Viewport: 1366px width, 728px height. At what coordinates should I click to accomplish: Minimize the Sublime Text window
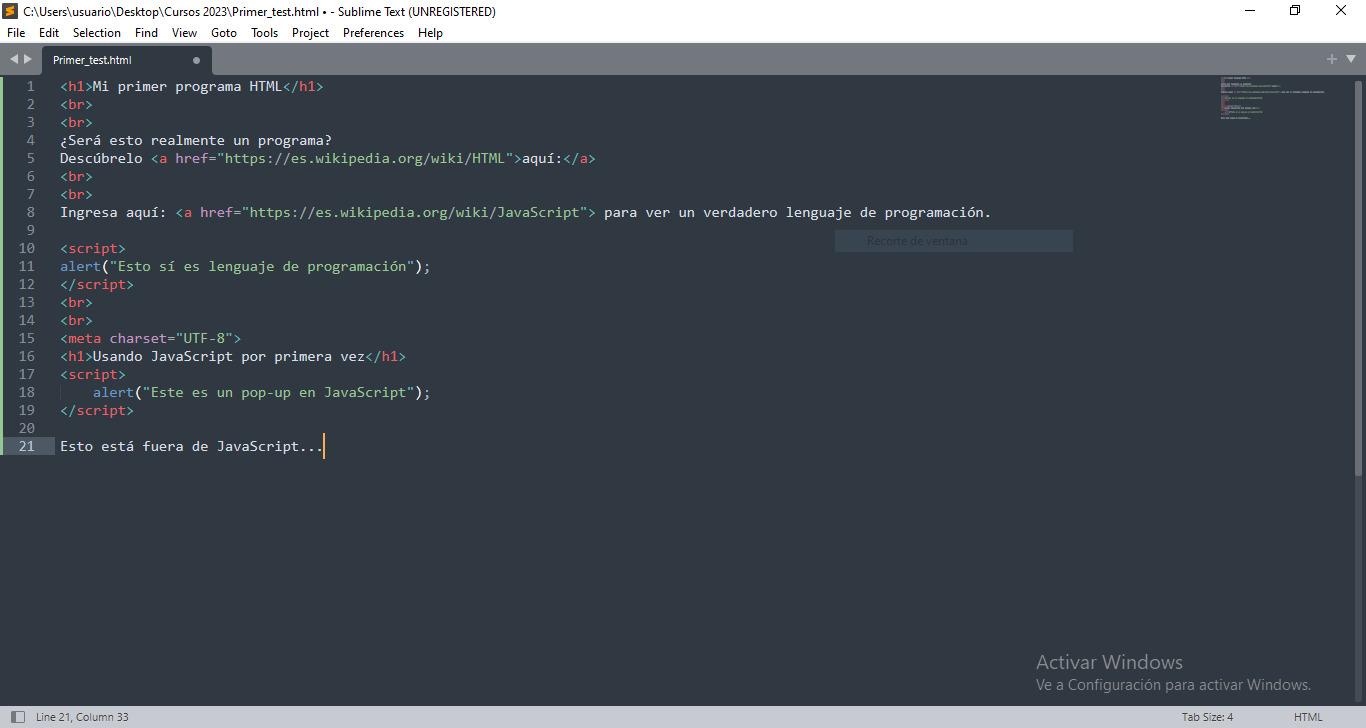click(1249, 11)
